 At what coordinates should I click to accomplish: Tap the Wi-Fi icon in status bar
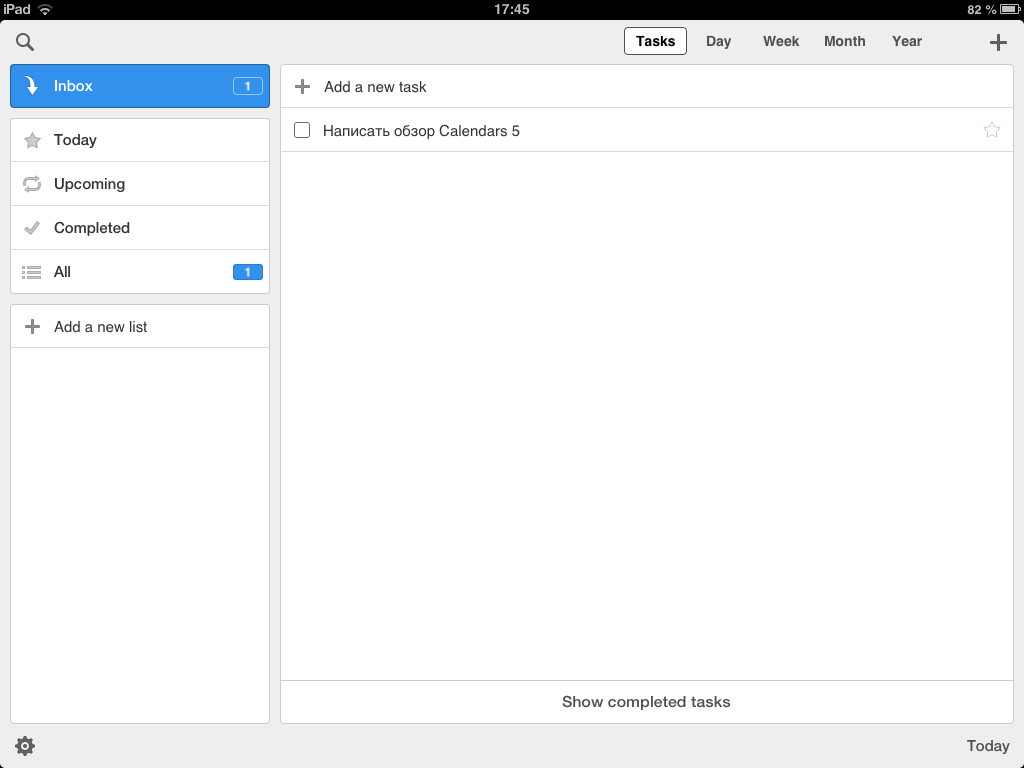[45, 9]
